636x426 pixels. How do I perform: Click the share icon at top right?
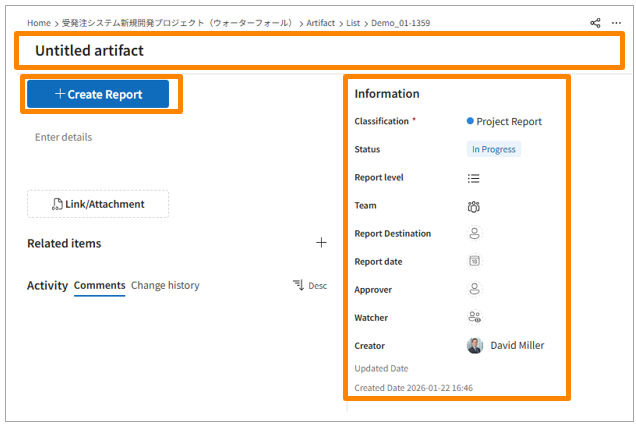(596, 22)
